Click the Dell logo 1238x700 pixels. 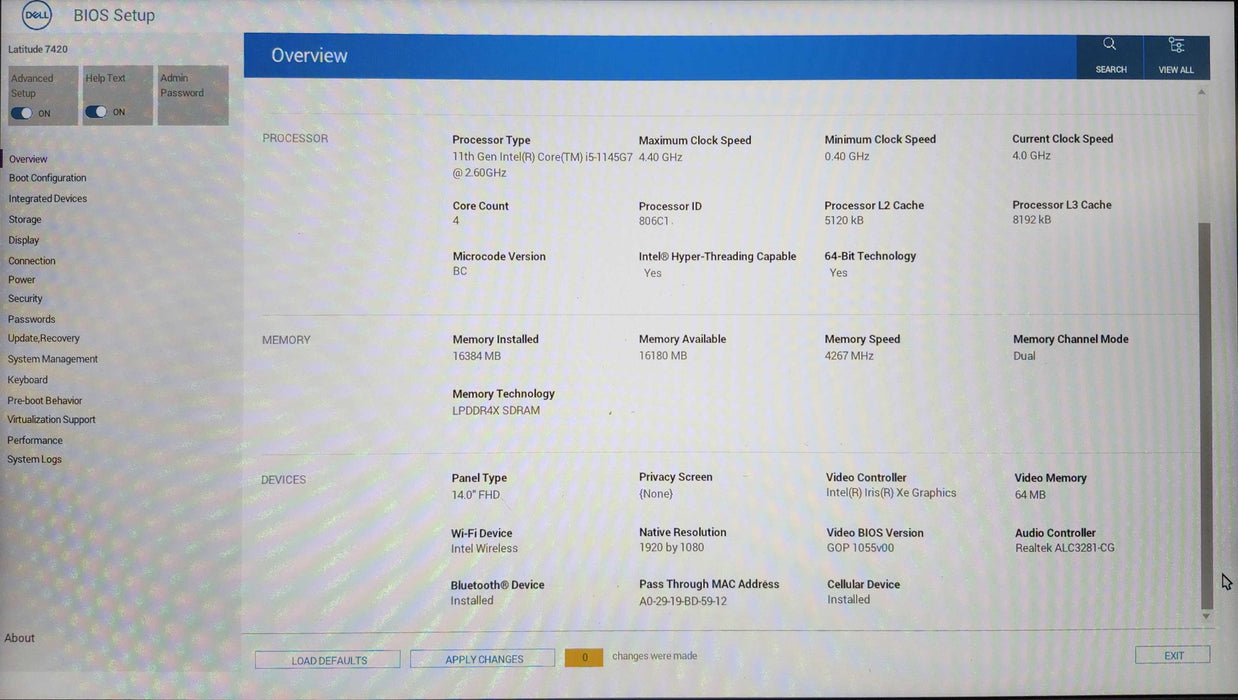point(37,15)
